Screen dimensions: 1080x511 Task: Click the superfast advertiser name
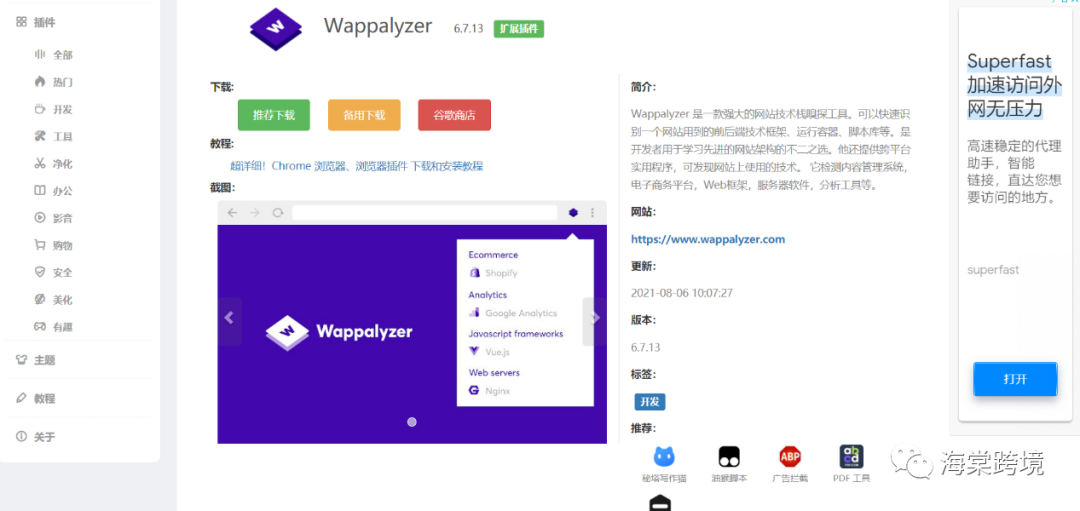tap(993, 270)
